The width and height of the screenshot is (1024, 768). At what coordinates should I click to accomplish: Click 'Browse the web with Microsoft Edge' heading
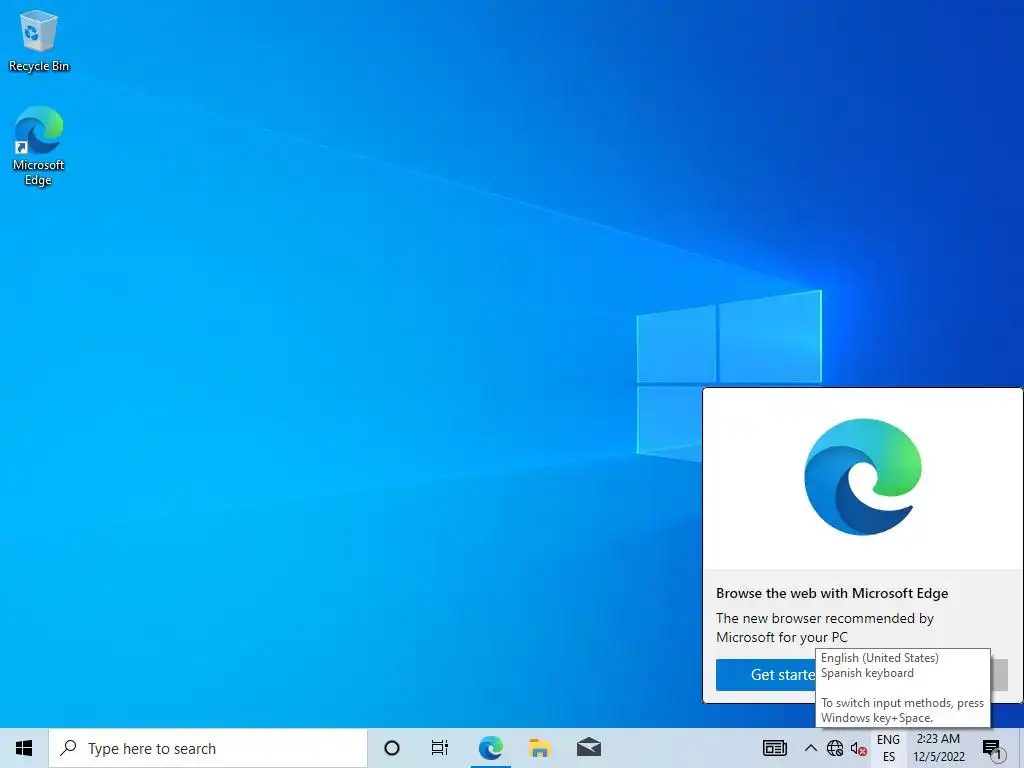point(832,593)
